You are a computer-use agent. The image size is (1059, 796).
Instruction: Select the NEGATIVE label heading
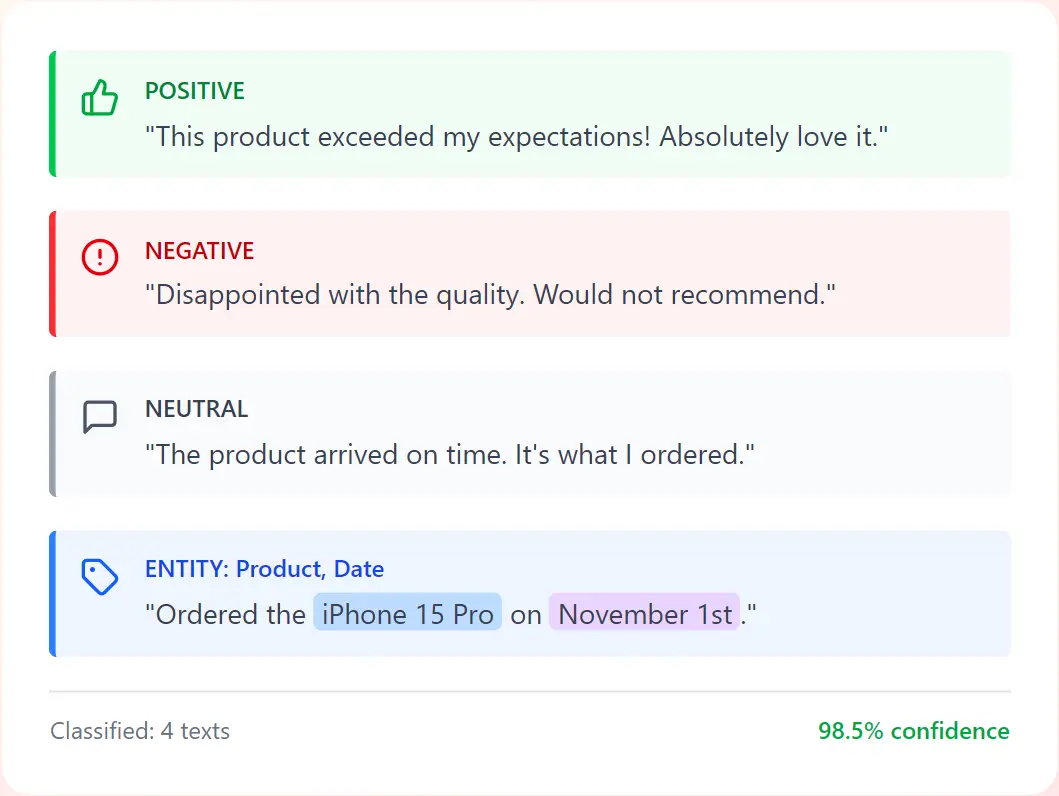tap(199, 250)
